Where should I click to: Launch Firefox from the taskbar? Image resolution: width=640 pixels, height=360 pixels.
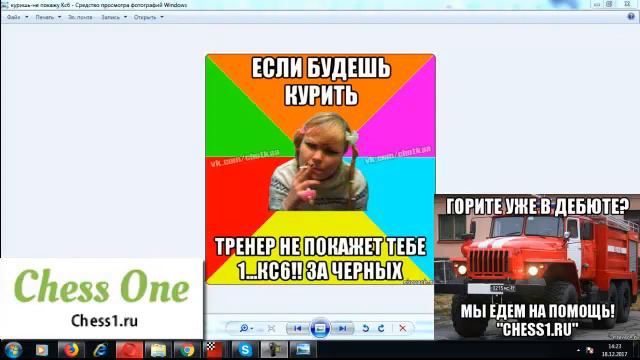coord(71,350)
